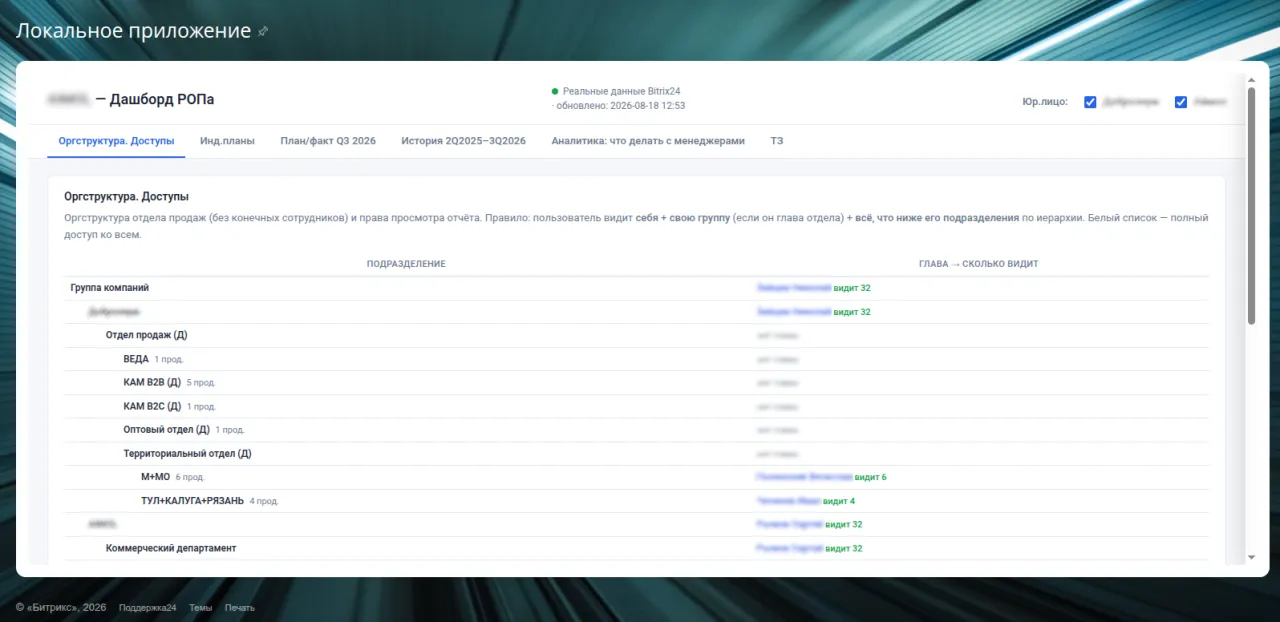Image resolution: width=1280 pixels, height=622 pixels.
Task: Select the Группа компаний row
Action: coord(636,288)
